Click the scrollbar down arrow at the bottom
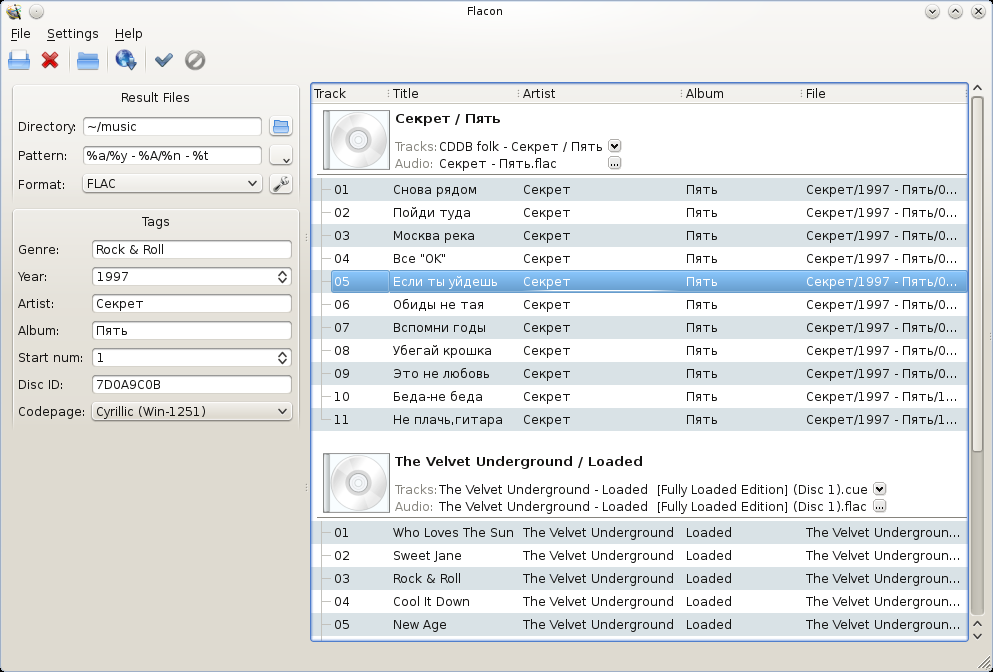 (x=977, y=635)
